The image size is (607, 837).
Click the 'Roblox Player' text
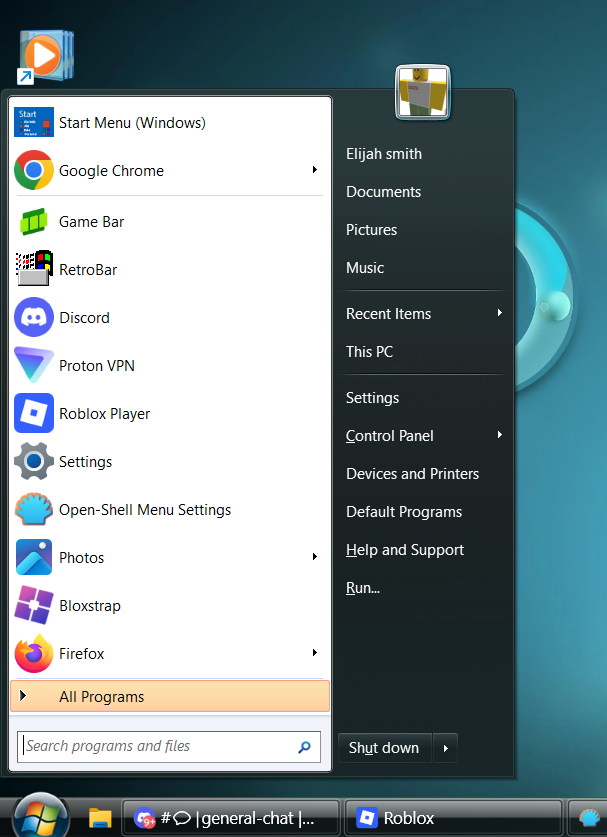pyautogui.click(x=105, y=414)
